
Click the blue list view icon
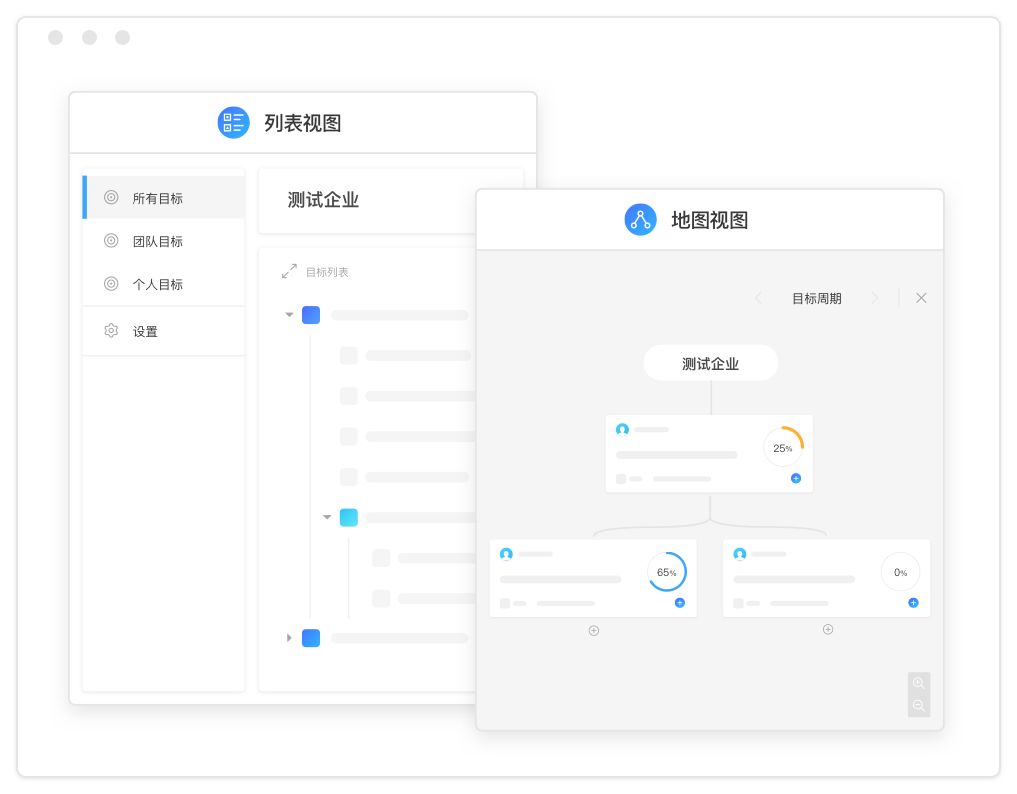coord(233,123)
